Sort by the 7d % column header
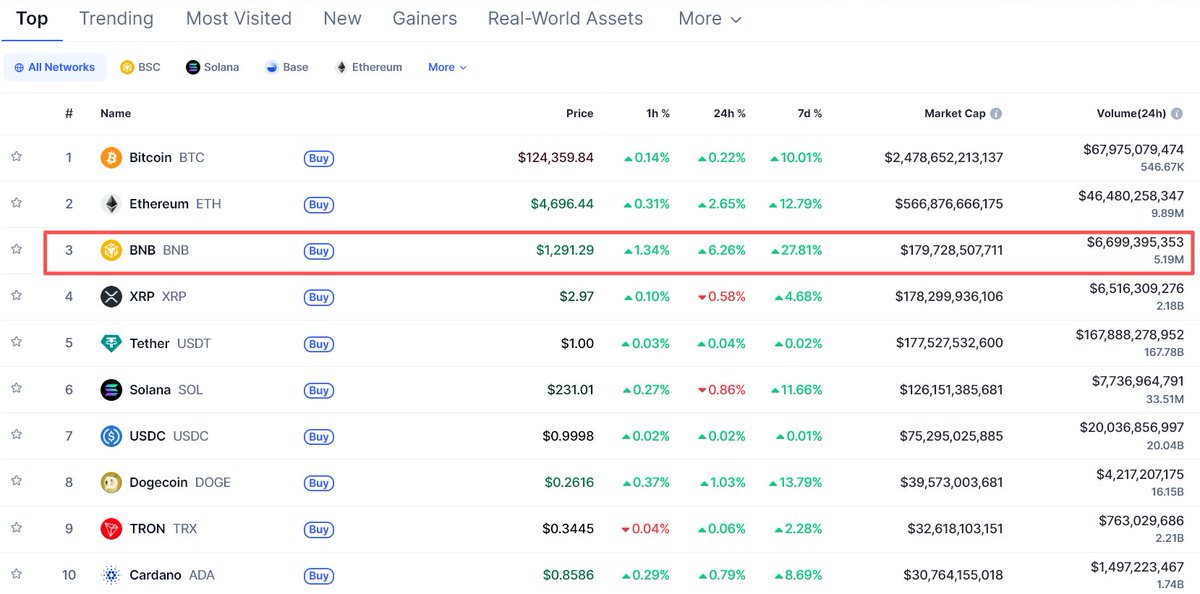The height and width of the screenshot is (594, 1200). pos(808,114)
